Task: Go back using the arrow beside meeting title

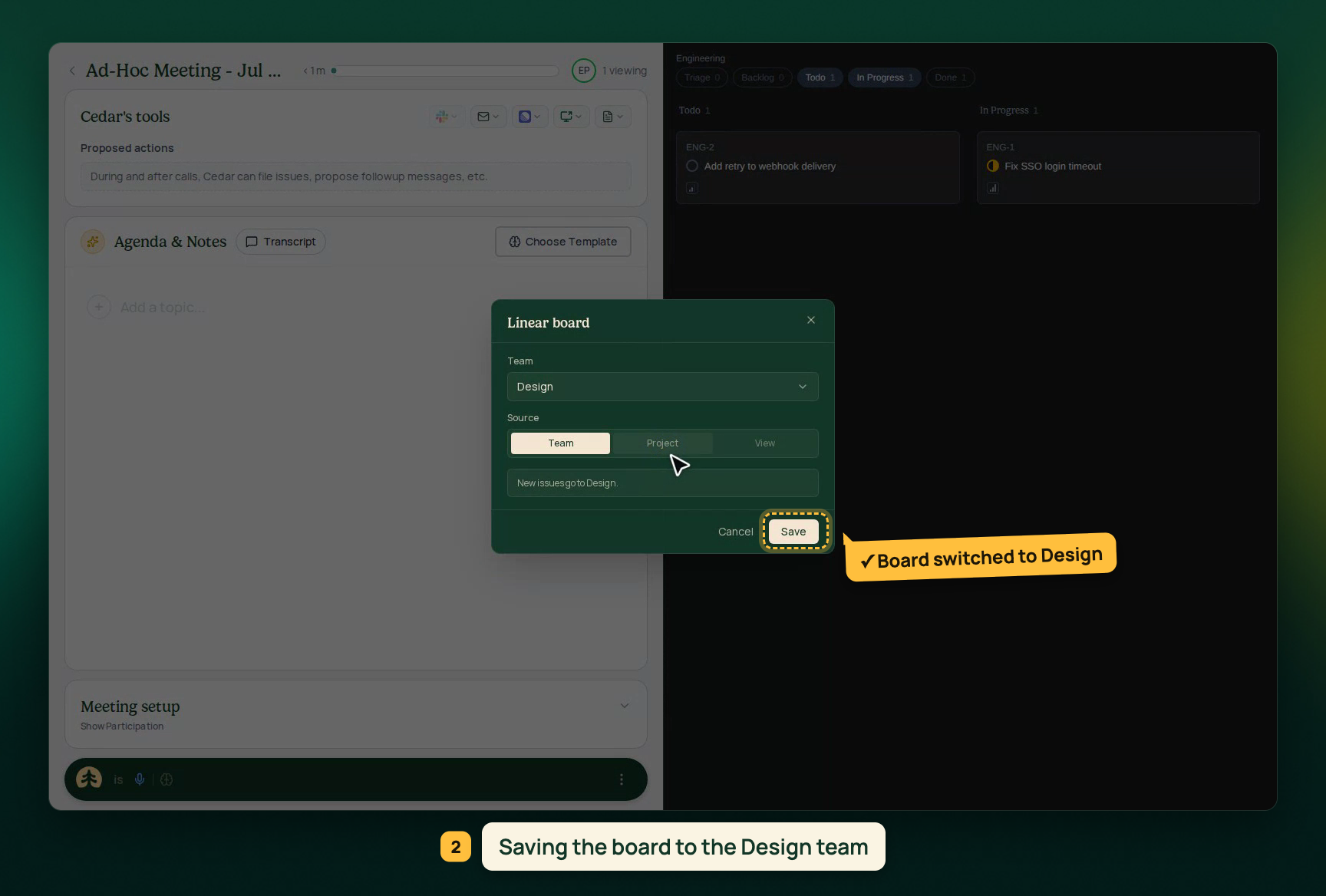Action: point(72,71)
